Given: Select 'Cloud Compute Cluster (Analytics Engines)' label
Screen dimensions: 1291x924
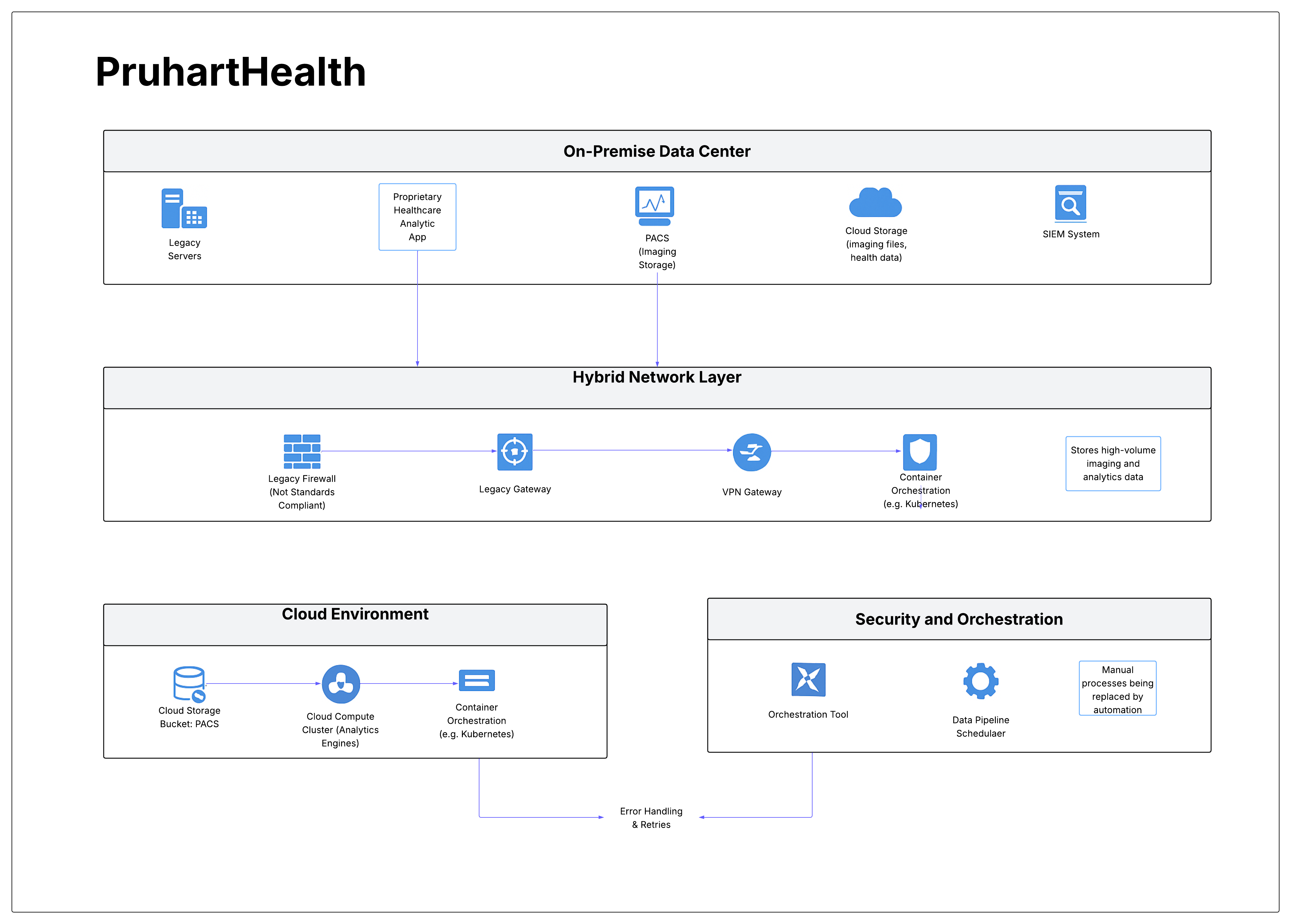Looking at the screenshot, I should [x=340, y=730].
